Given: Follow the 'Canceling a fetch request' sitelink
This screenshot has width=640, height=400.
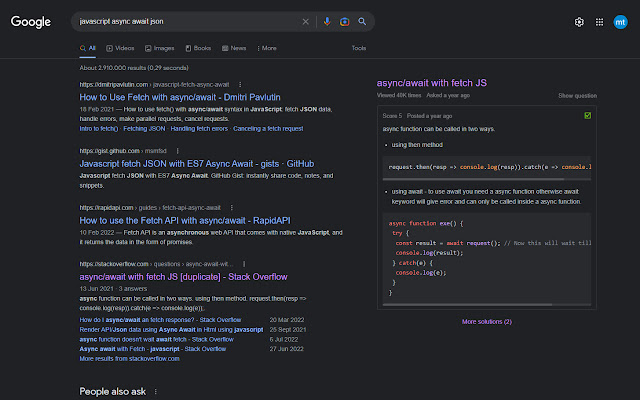Looking at the screenshot, I should [x=268, y=129].
